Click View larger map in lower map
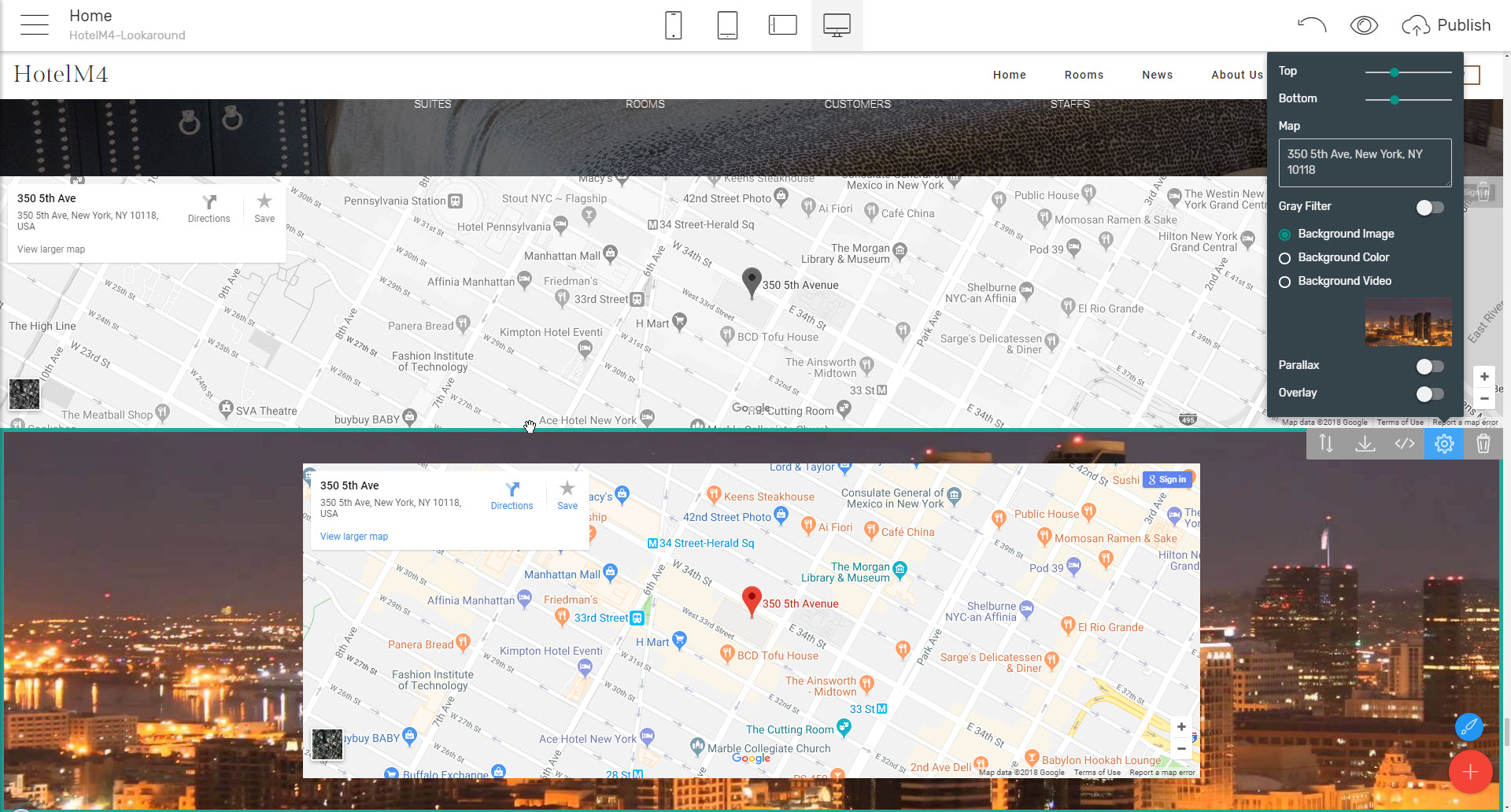 [x=354, y=537]
